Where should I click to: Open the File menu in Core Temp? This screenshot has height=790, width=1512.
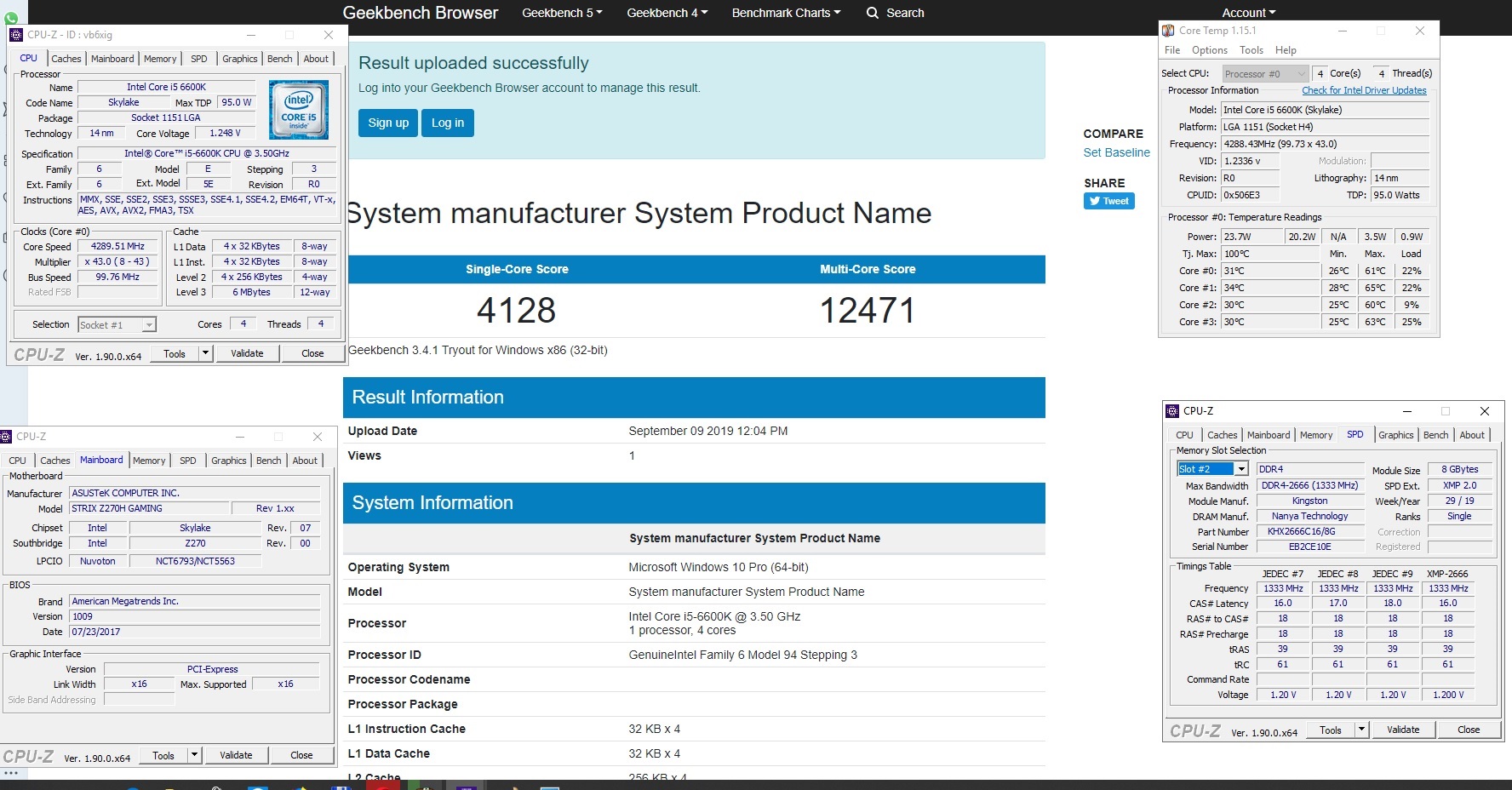[x=1172, y=50]
